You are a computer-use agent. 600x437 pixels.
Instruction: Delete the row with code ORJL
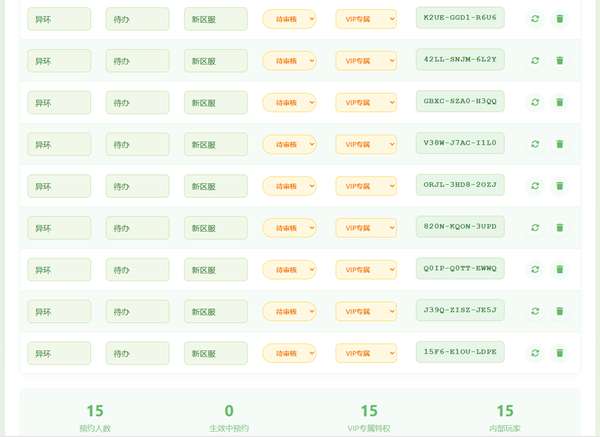coord(559,186)
